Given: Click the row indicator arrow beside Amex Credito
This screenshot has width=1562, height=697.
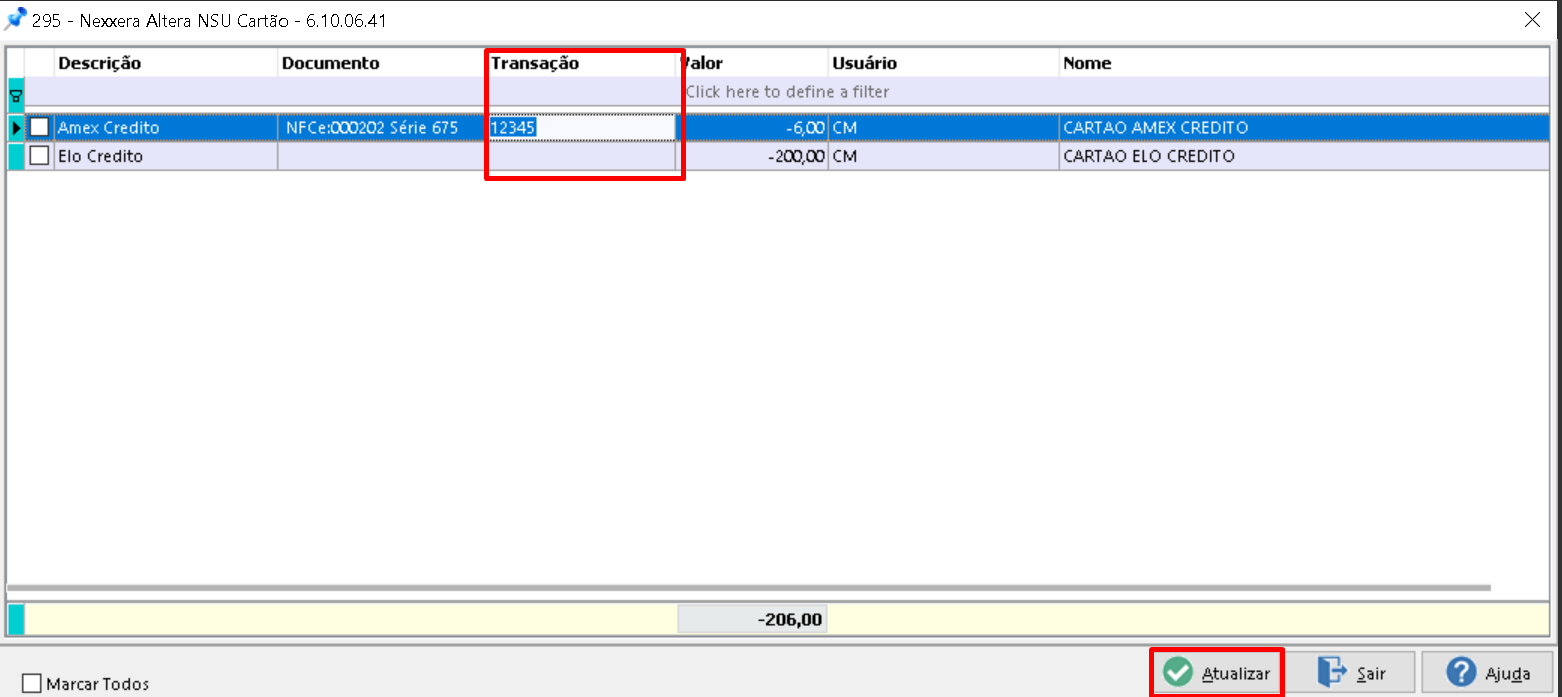Looking at the screenshot, I should click(15, 128).
